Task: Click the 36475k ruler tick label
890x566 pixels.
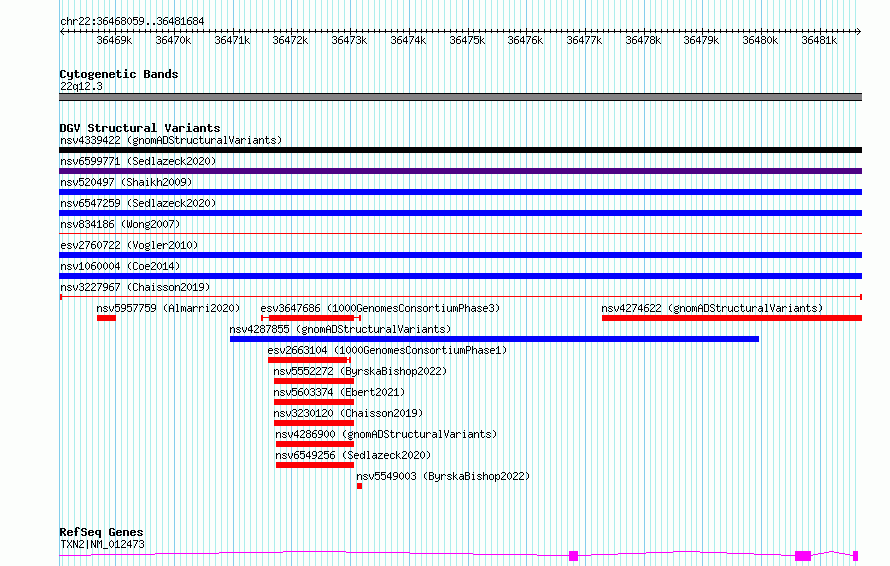Action: tap(467, 40)
